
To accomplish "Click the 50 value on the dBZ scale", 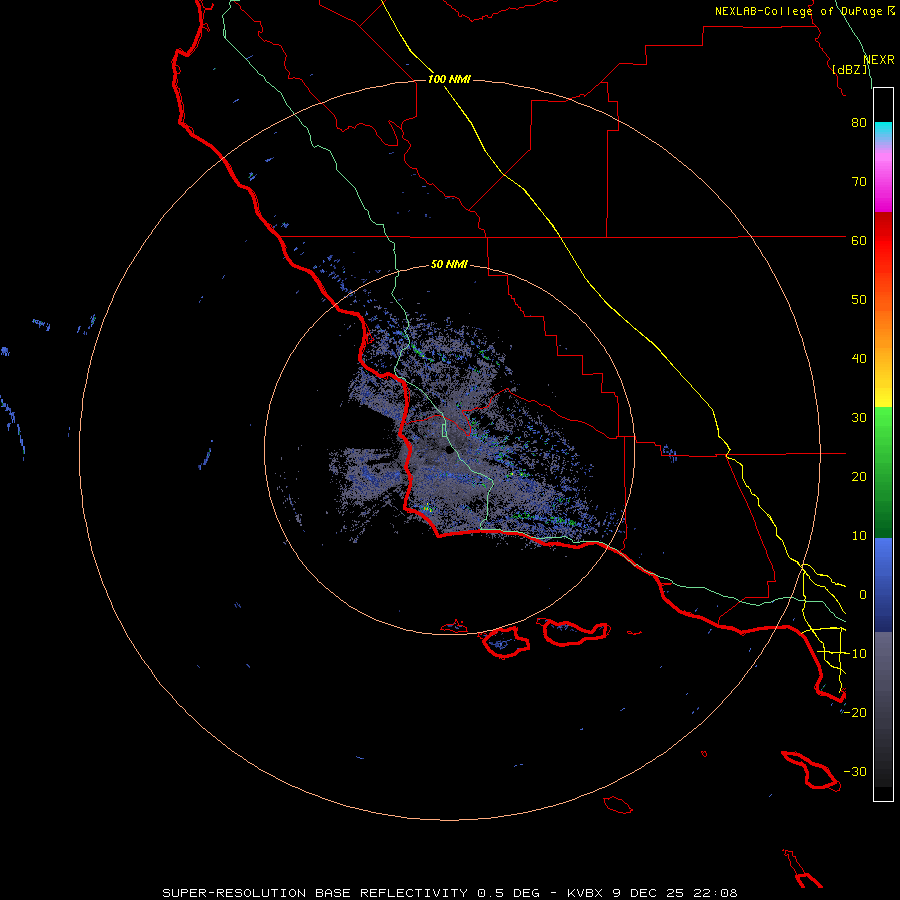I will 859,300.
